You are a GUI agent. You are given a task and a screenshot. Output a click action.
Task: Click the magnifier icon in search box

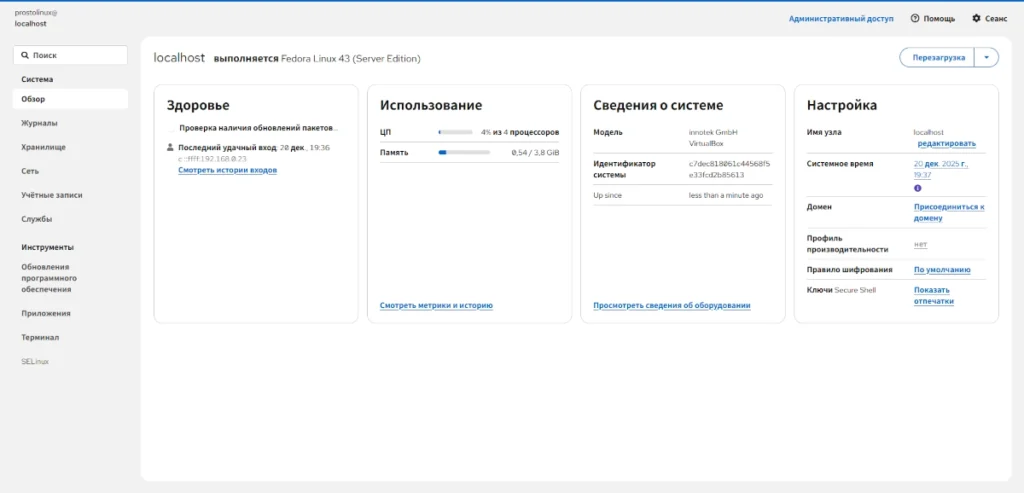pyautogui.click(x=25, y=56)
